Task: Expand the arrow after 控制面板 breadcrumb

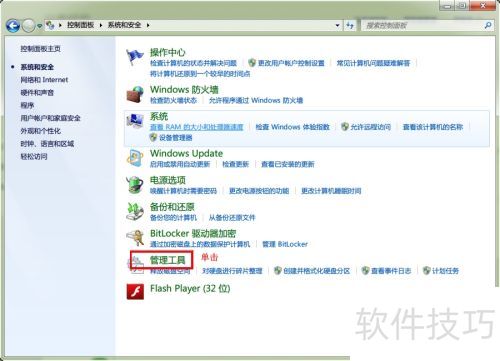Action: tap(101, 25)
